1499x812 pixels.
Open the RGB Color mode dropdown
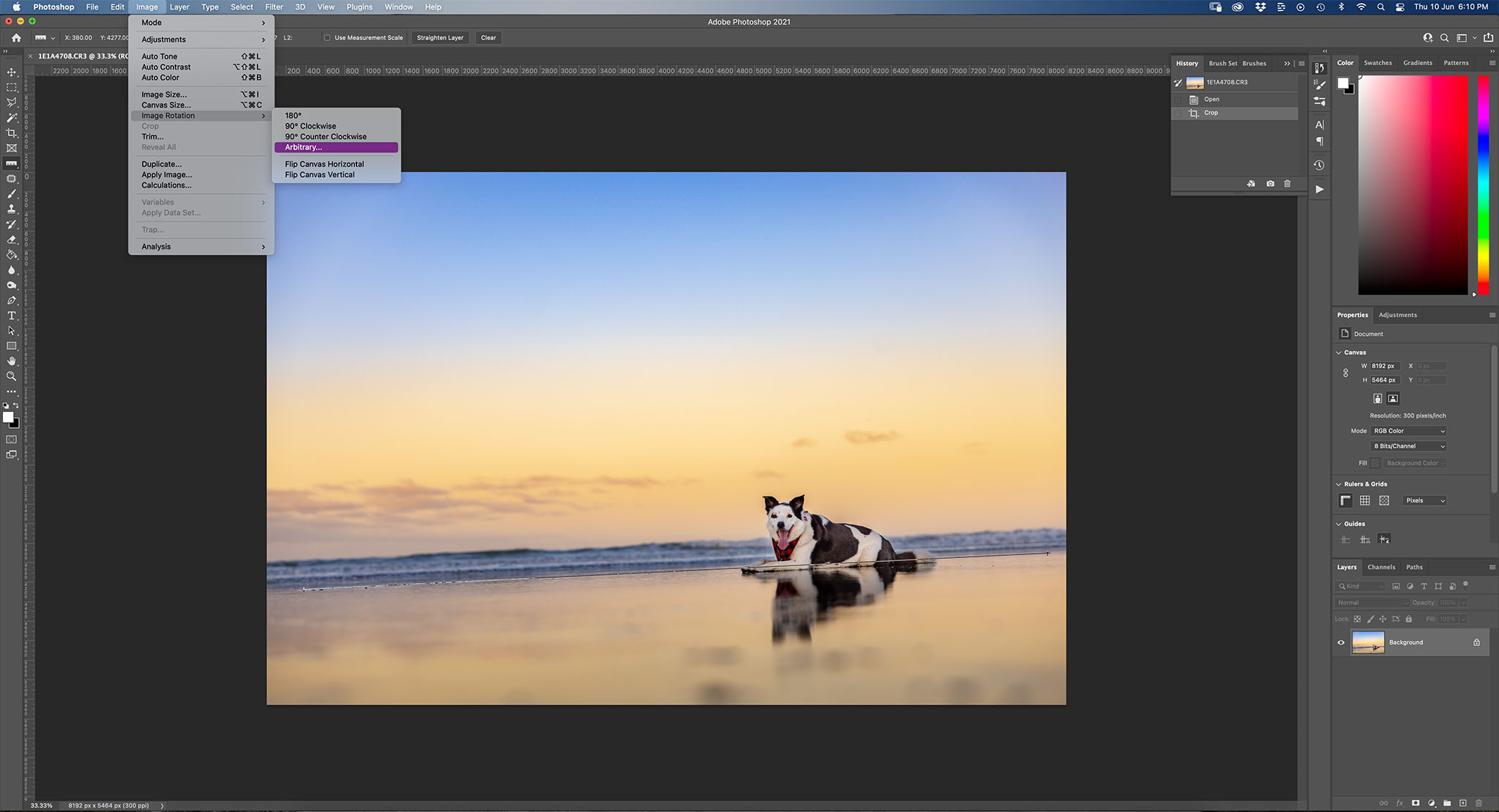pos(1408,431)
